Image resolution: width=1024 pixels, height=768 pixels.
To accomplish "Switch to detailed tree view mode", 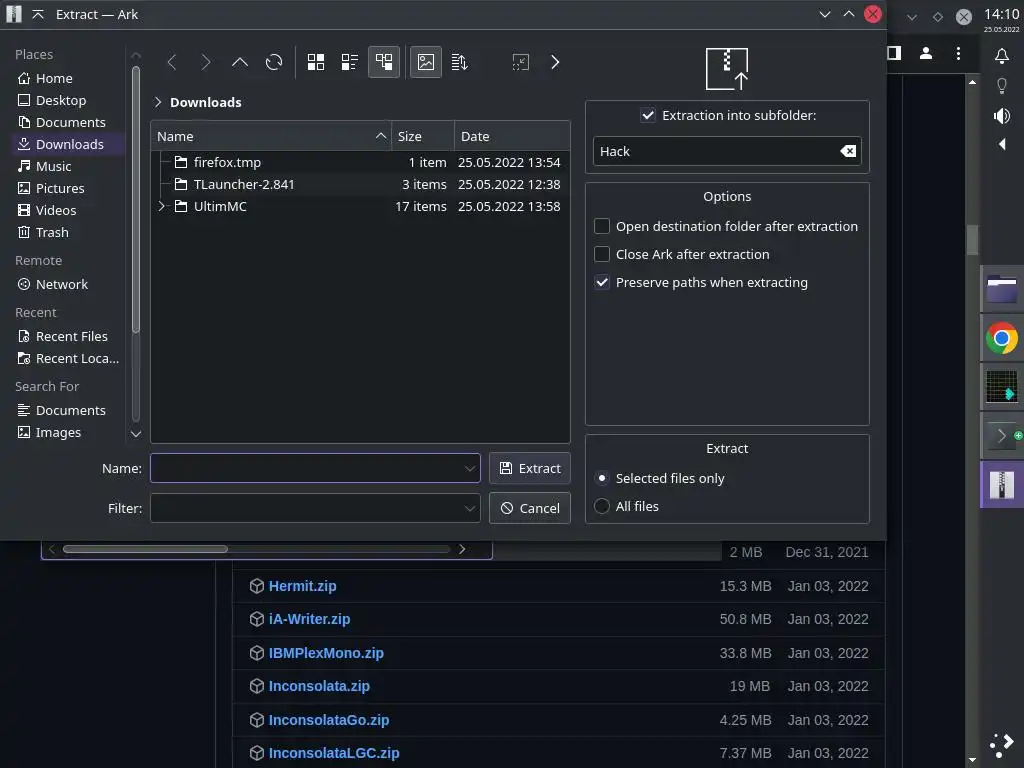I will tap(384, 62).
